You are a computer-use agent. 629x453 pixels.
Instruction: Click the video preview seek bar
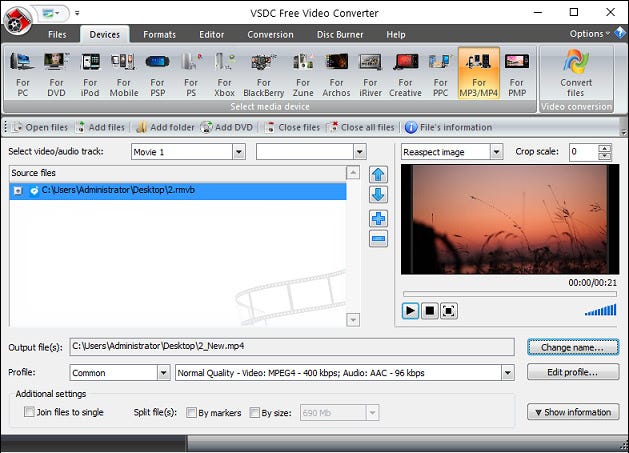[509, 294]
